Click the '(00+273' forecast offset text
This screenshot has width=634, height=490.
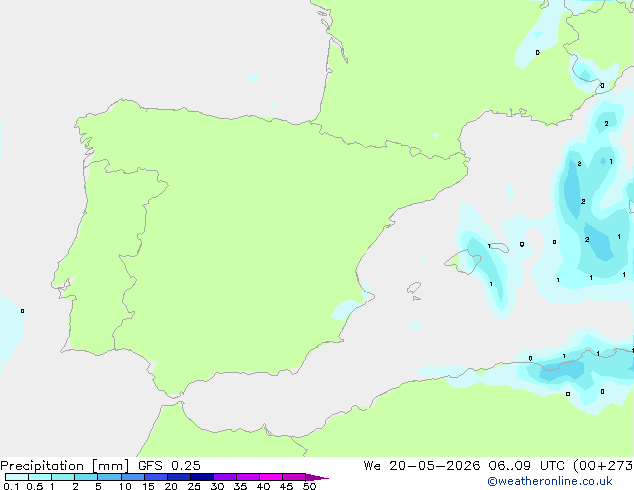[603, 466]
